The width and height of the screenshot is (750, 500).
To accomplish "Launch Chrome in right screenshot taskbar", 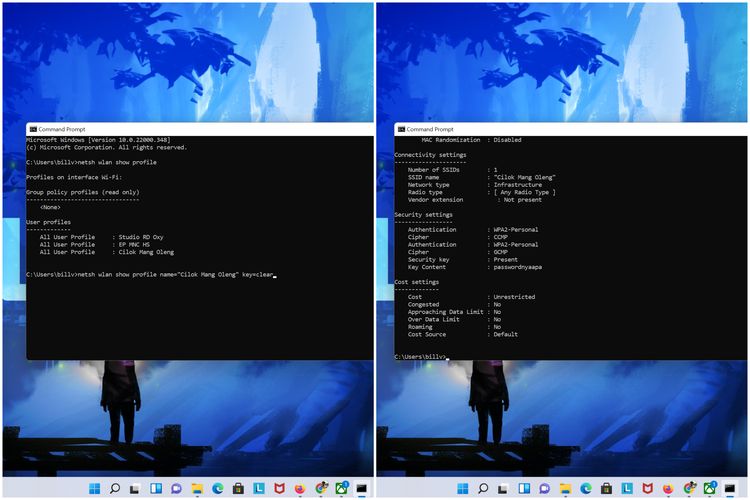I will point(689,488).
